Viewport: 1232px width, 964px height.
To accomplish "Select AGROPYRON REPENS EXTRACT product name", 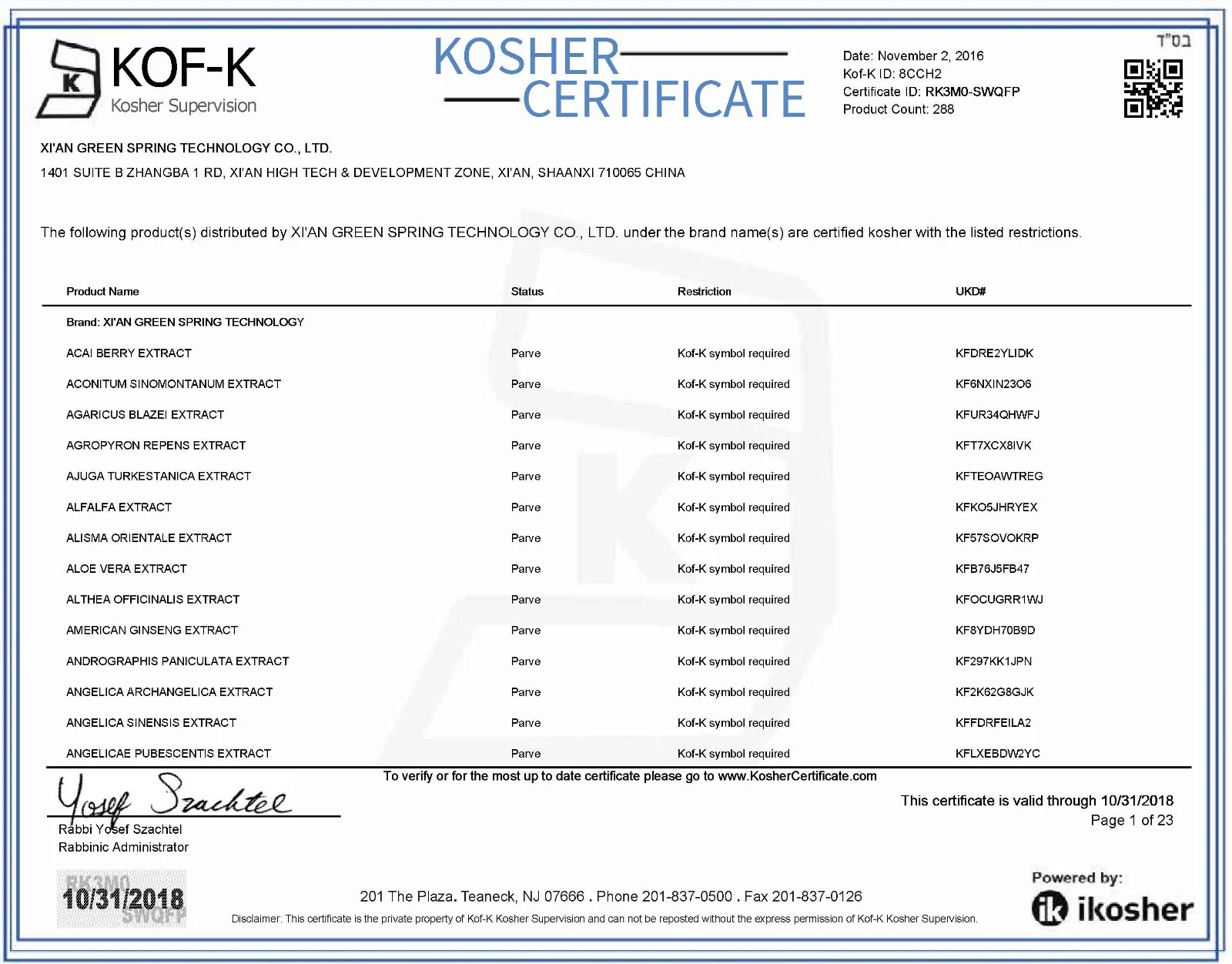I will tap(156, 445).
